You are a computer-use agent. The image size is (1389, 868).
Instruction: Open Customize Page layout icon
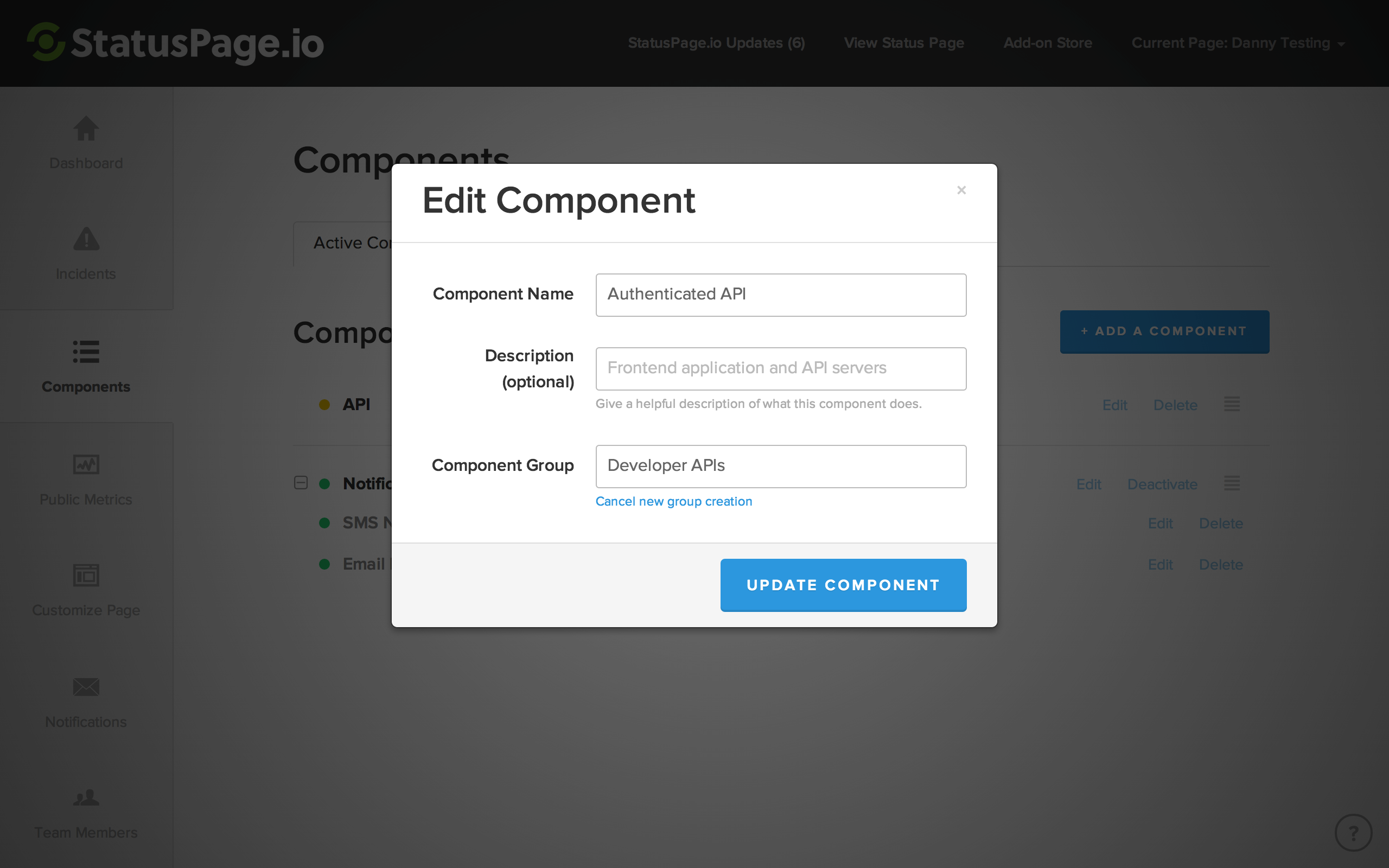coord(86,575)
